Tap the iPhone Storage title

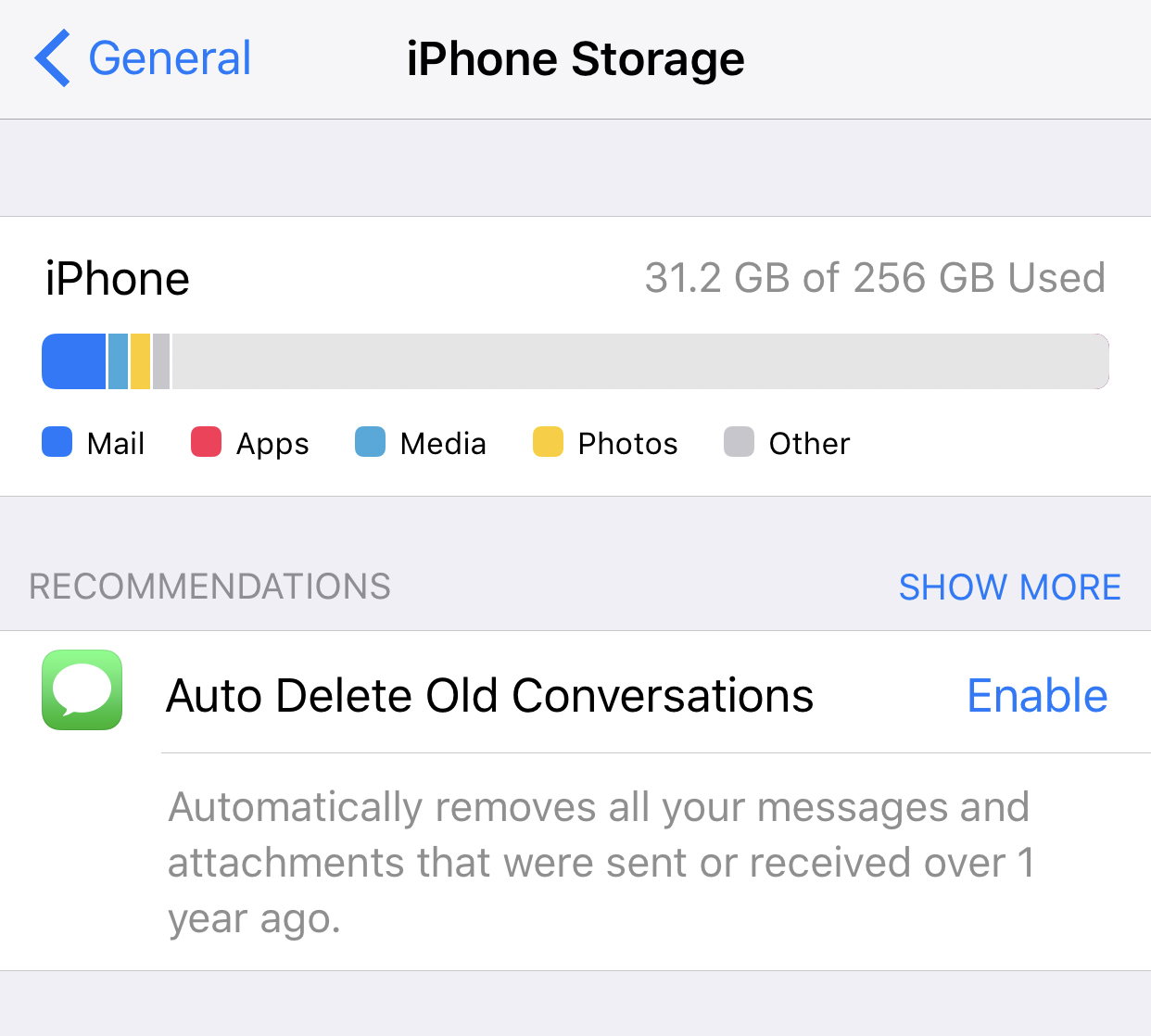coord(575,59)
